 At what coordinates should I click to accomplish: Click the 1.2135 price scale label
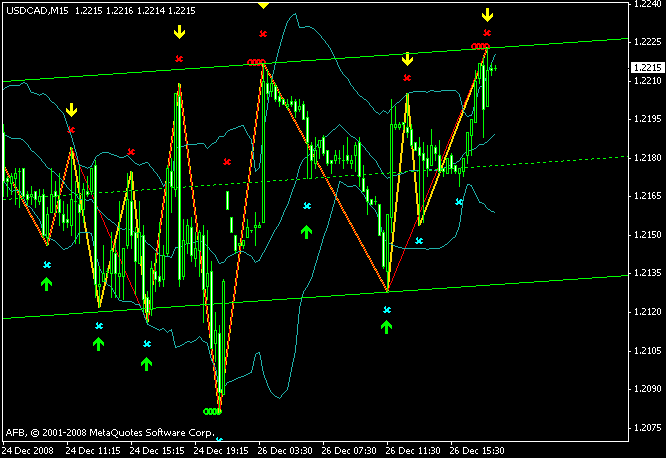tap(647, 273)
